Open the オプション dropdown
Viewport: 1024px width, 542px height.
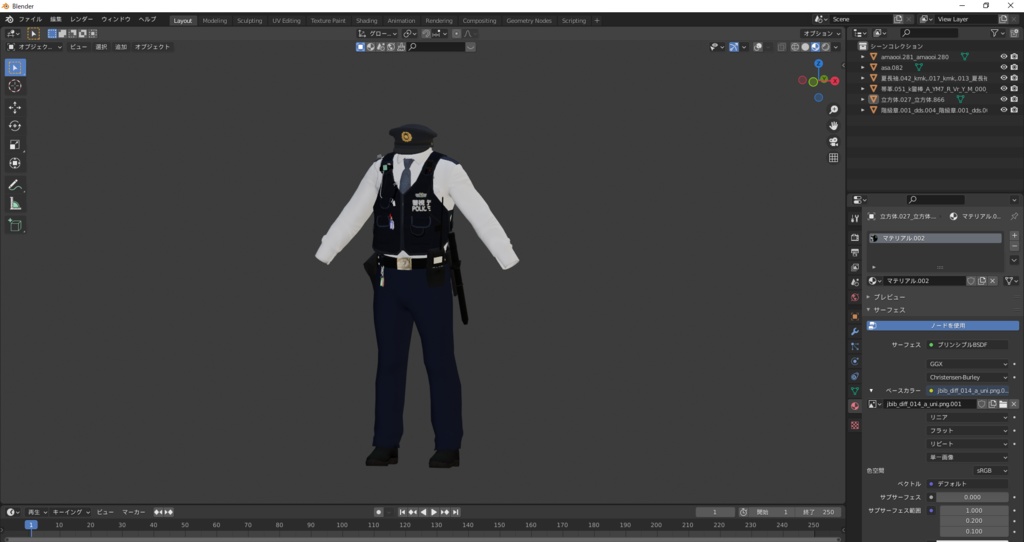[822, 33]
